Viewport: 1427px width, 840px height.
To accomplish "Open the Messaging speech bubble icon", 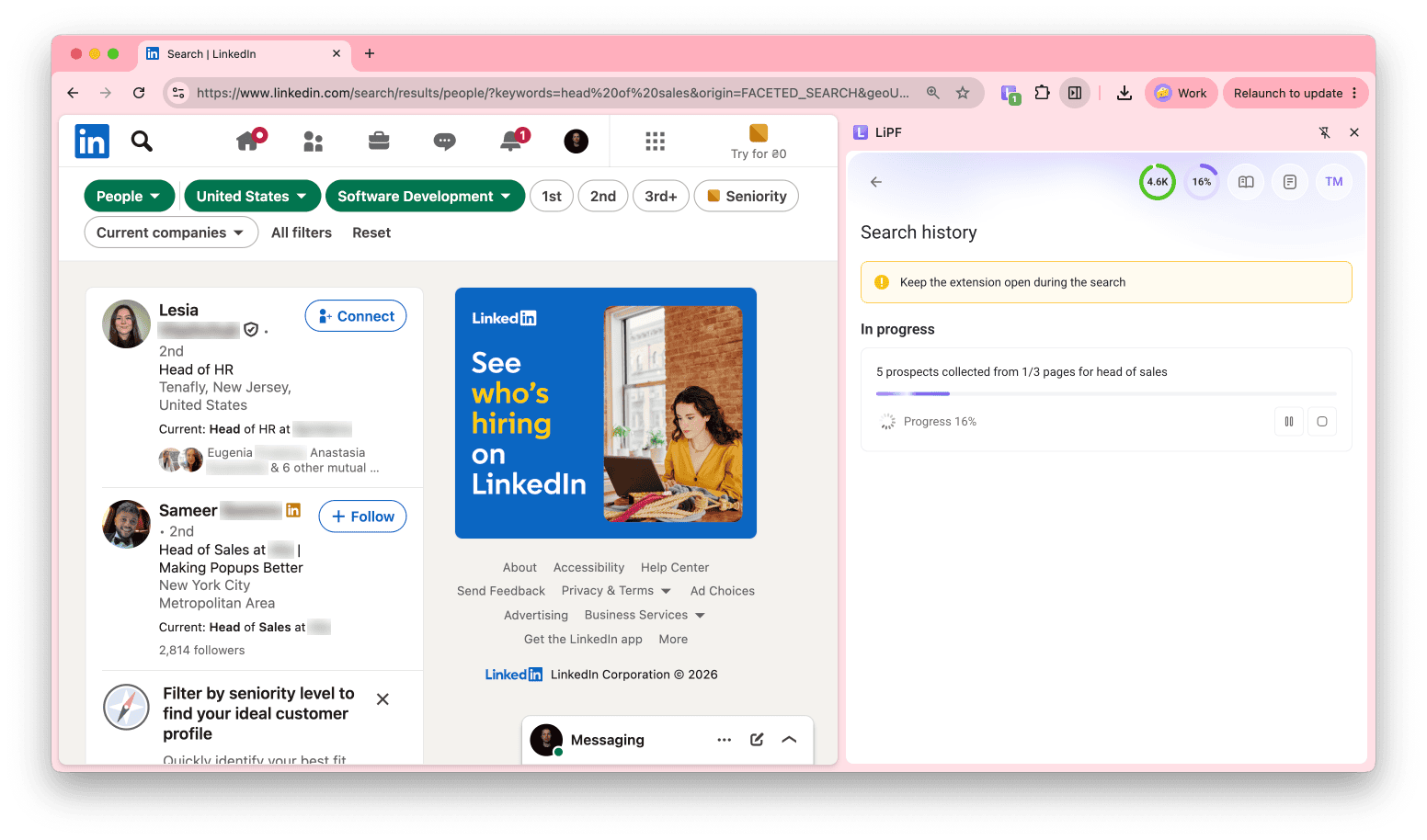I will 444,141.
